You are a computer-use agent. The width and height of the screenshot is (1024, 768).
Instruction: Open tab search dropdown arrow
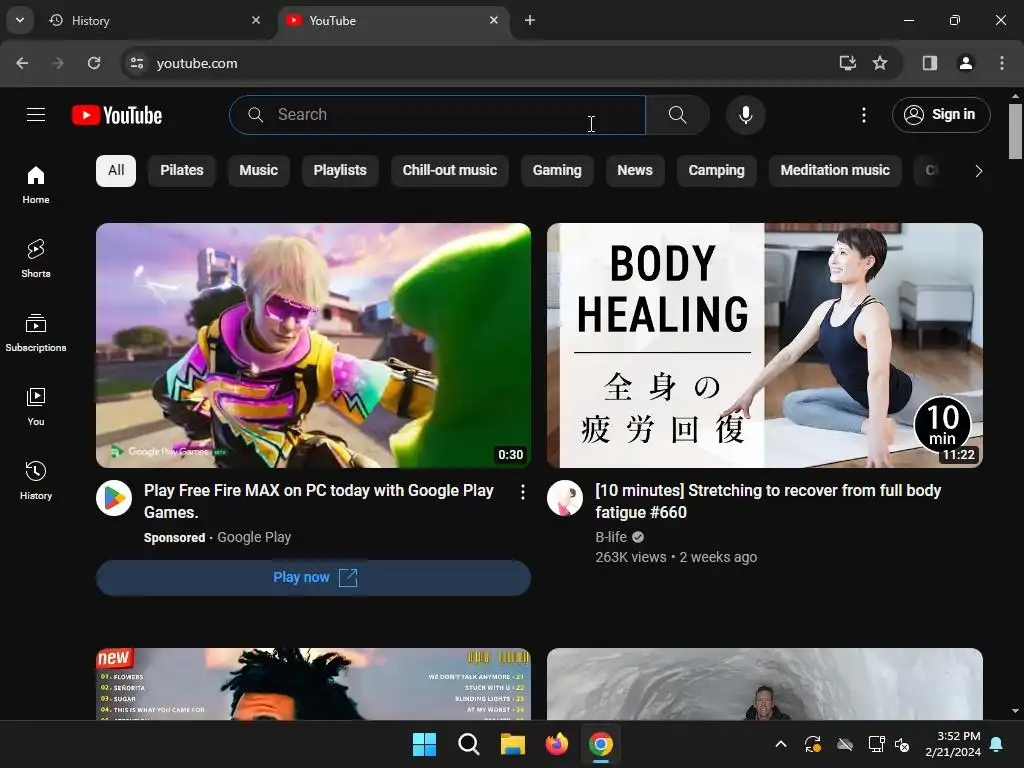click(20, 20)
